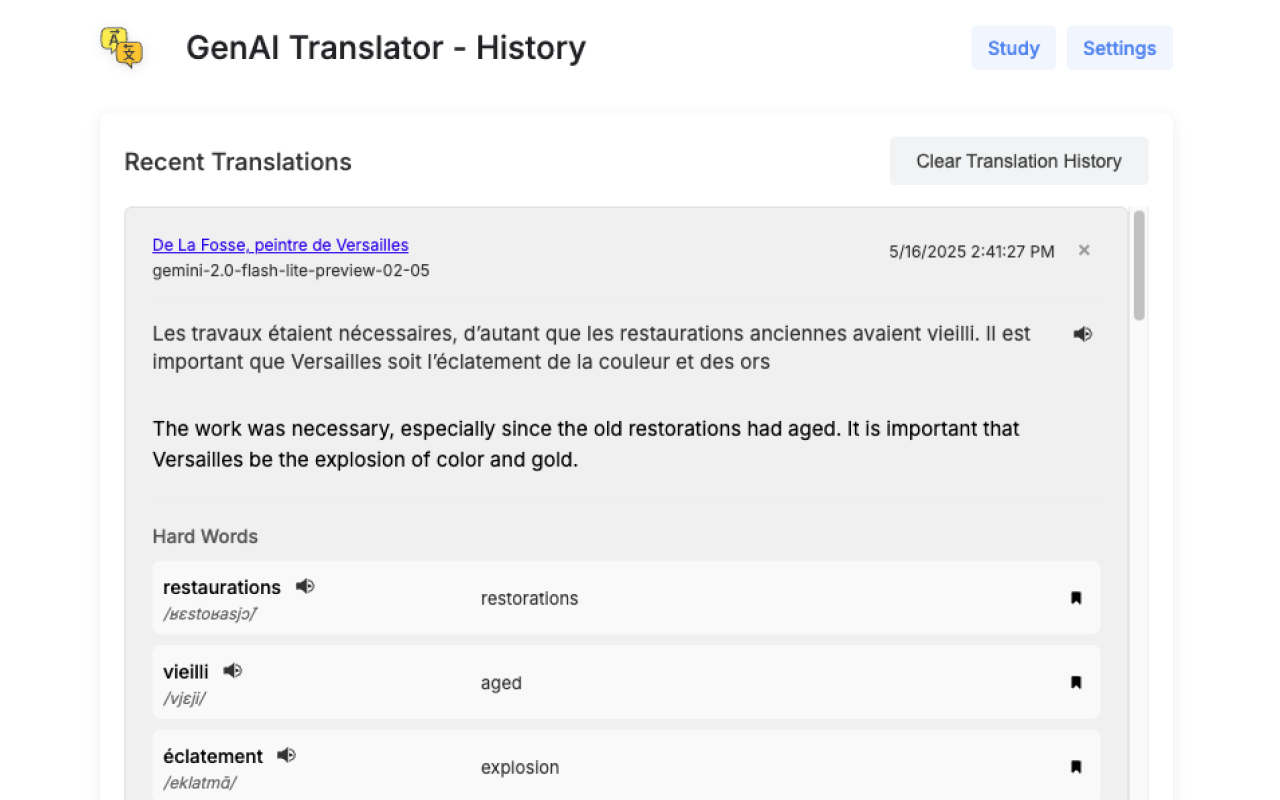Click the gemini-2.0-flash-lite model name label

[x=291, y=271]
